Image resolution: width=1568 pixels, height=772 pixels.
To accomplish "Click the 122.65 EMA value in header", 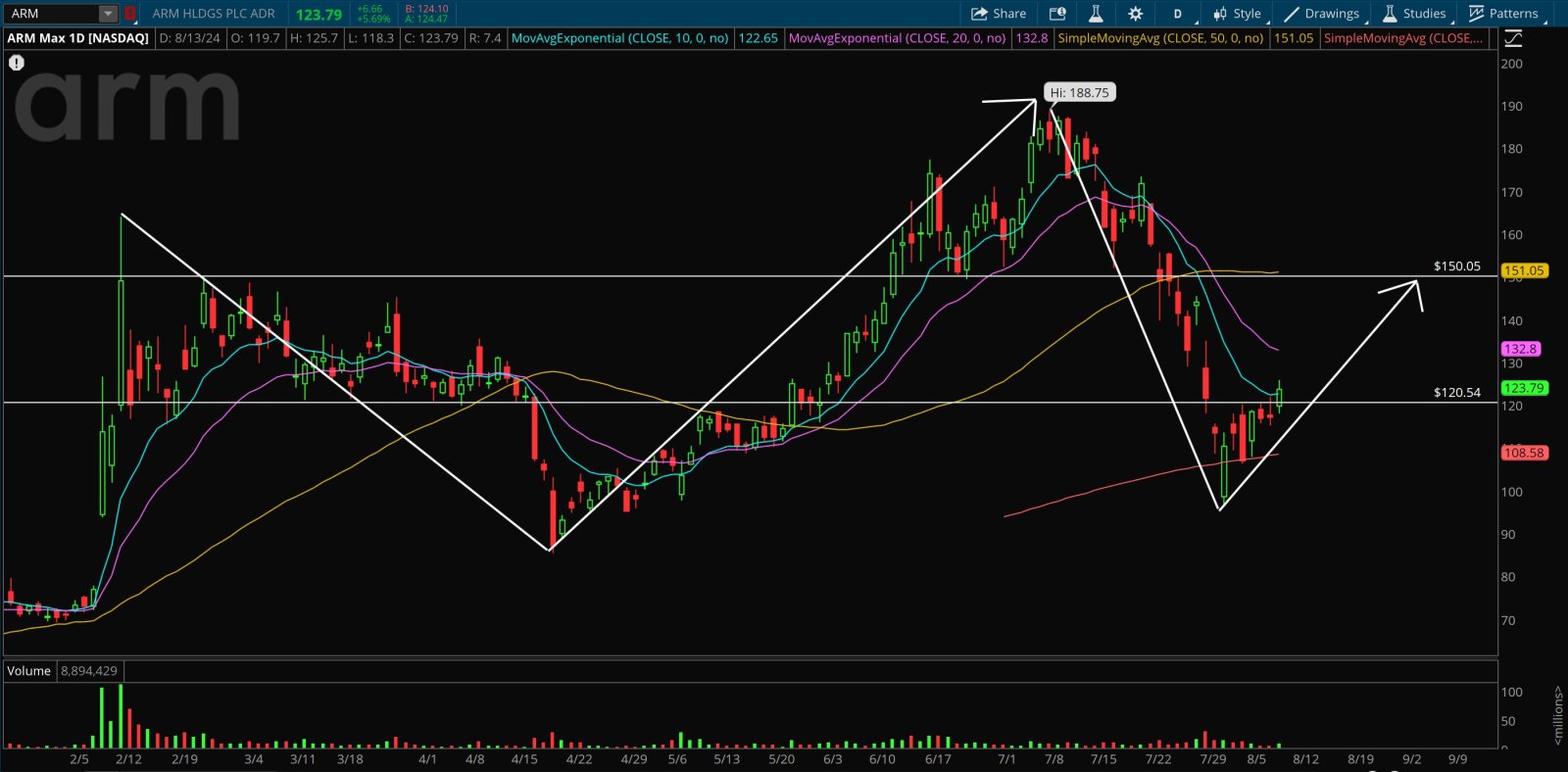I will [758, 38].
